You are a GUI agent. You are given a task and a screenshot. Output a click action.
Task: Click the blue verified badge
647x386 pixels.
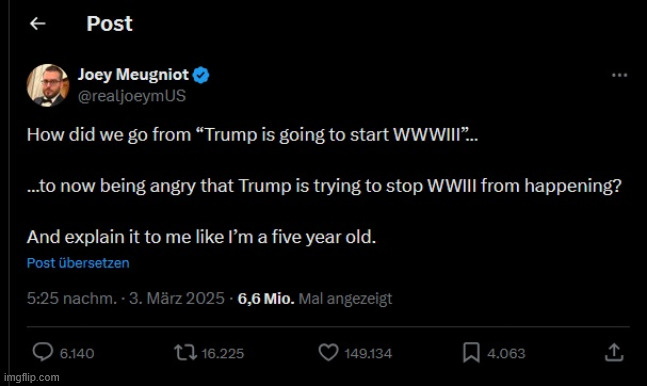click(201, 75)
